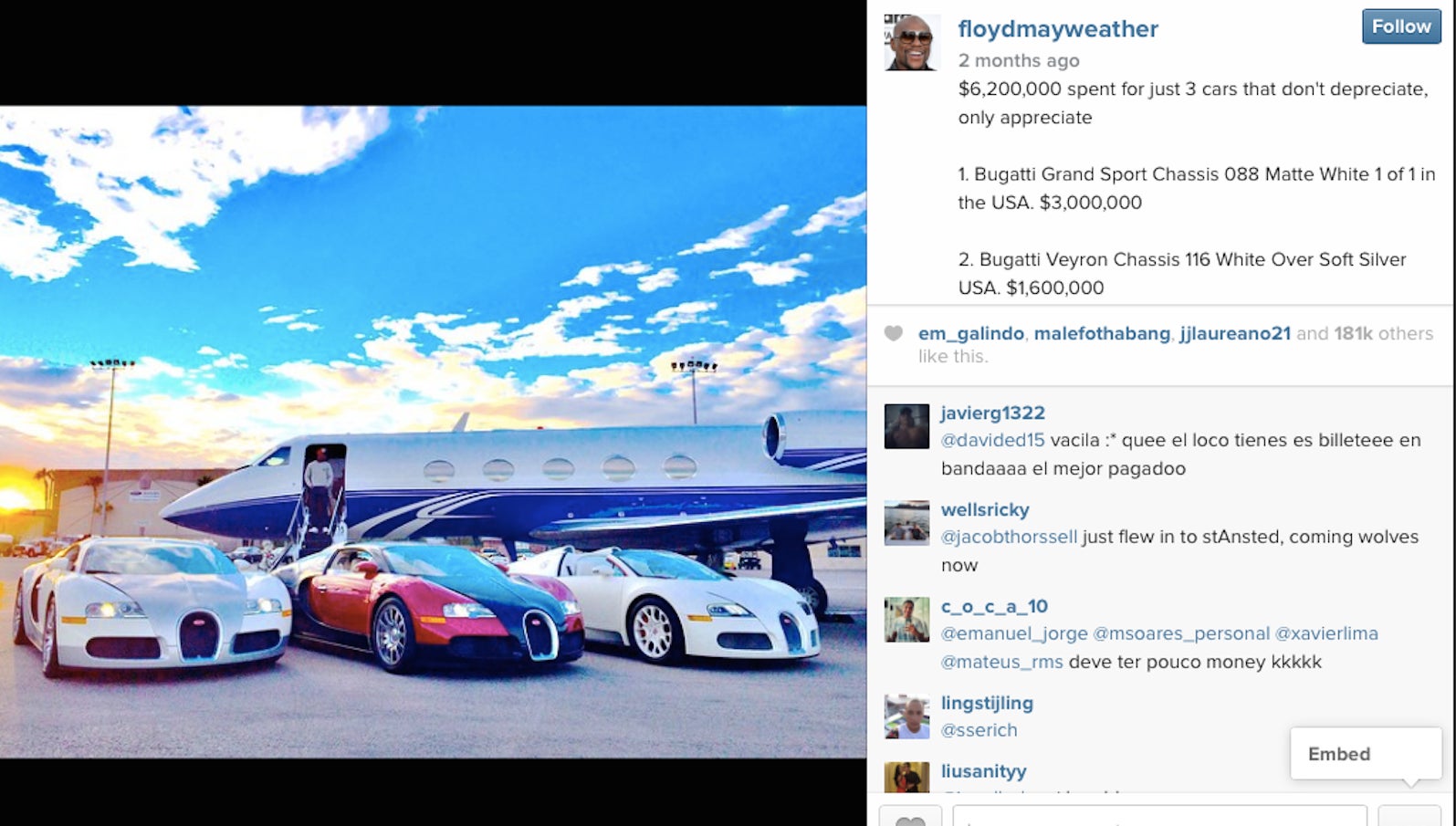Open malefothabang's profile link
The height and width of the screenshot is (826, 1456).
coord(1102,334)
